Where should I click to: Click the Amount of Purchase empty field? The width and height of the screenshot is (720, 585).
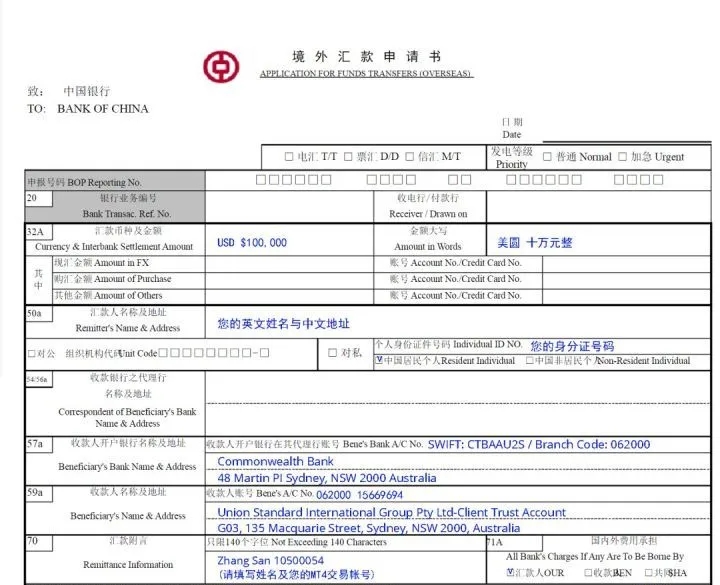[289, 280]
